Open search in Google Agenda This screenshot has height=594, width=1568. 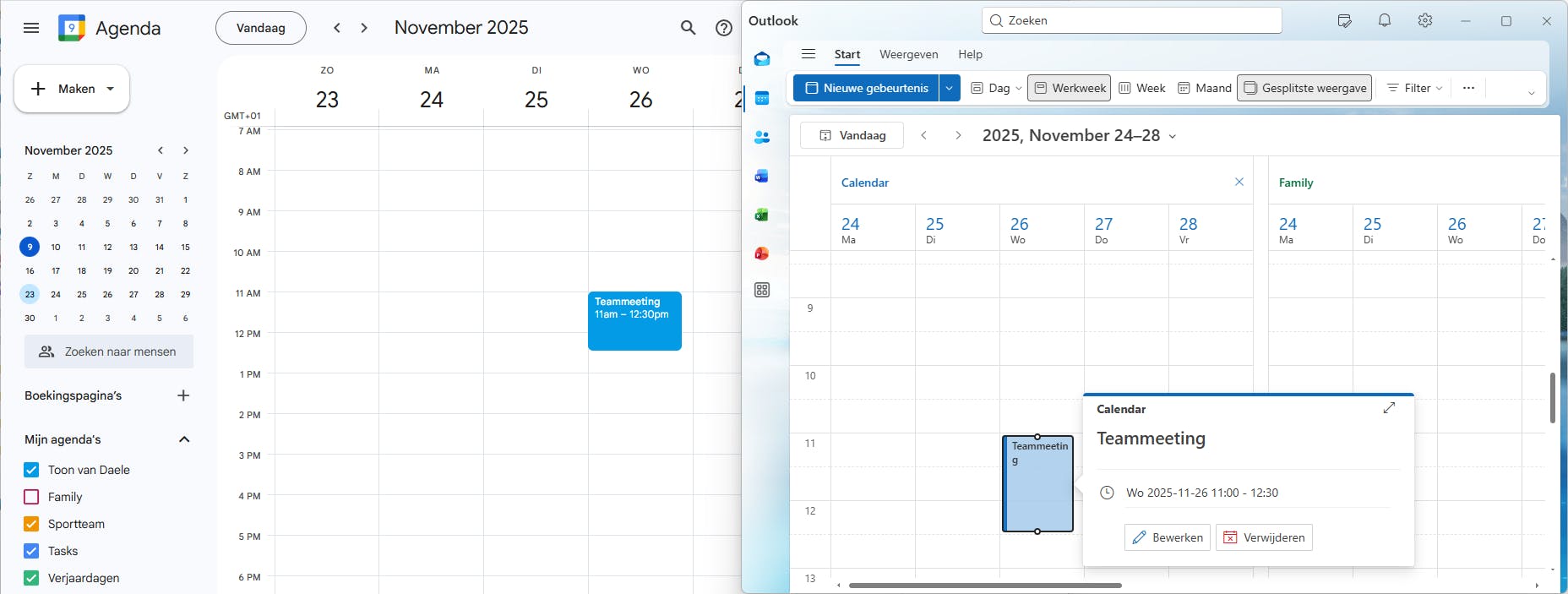pyautogui.click(x=689, y=28)
